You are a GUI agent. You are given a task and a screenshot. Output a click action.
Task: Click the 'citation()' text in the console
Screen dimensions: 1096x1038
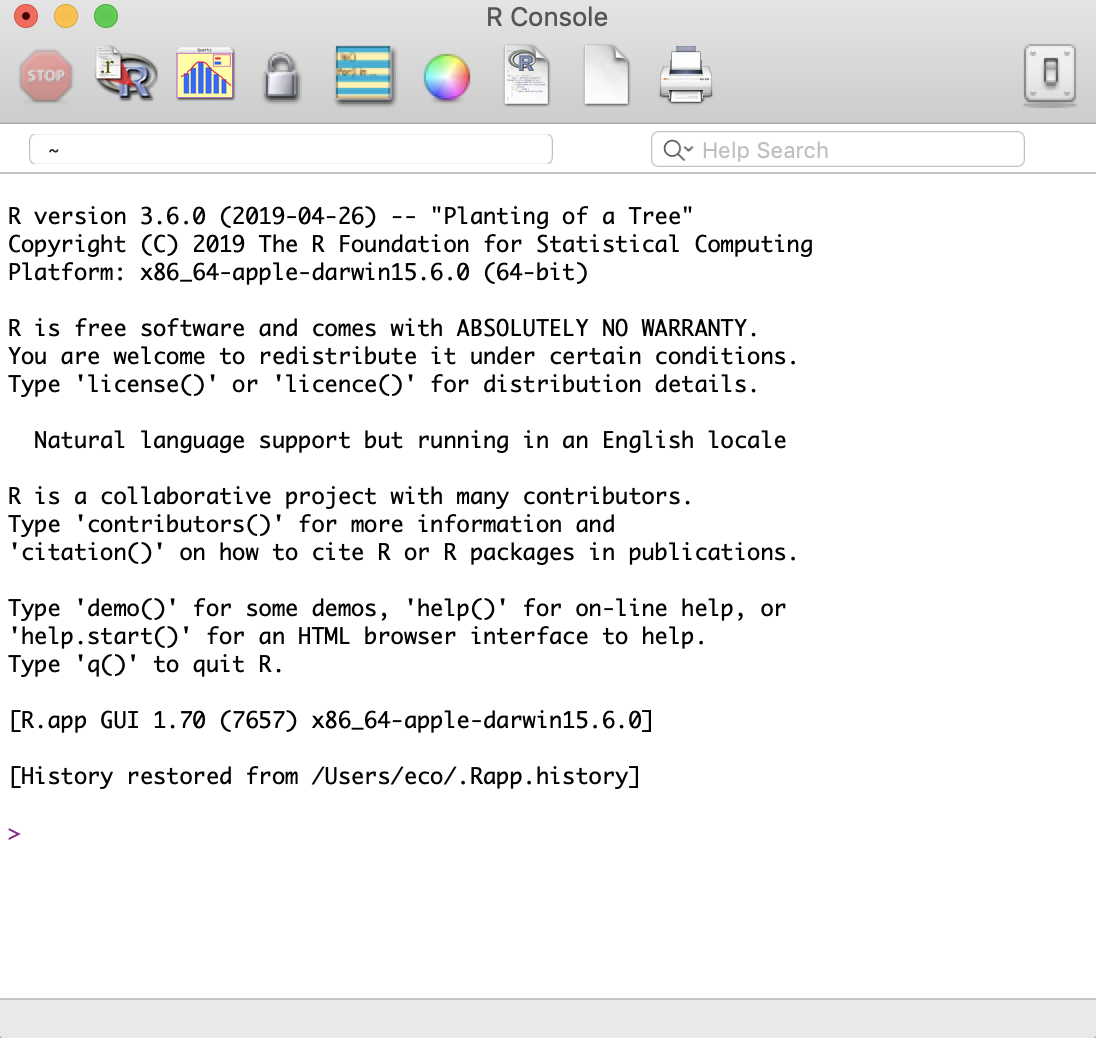[x=86, y=552]
